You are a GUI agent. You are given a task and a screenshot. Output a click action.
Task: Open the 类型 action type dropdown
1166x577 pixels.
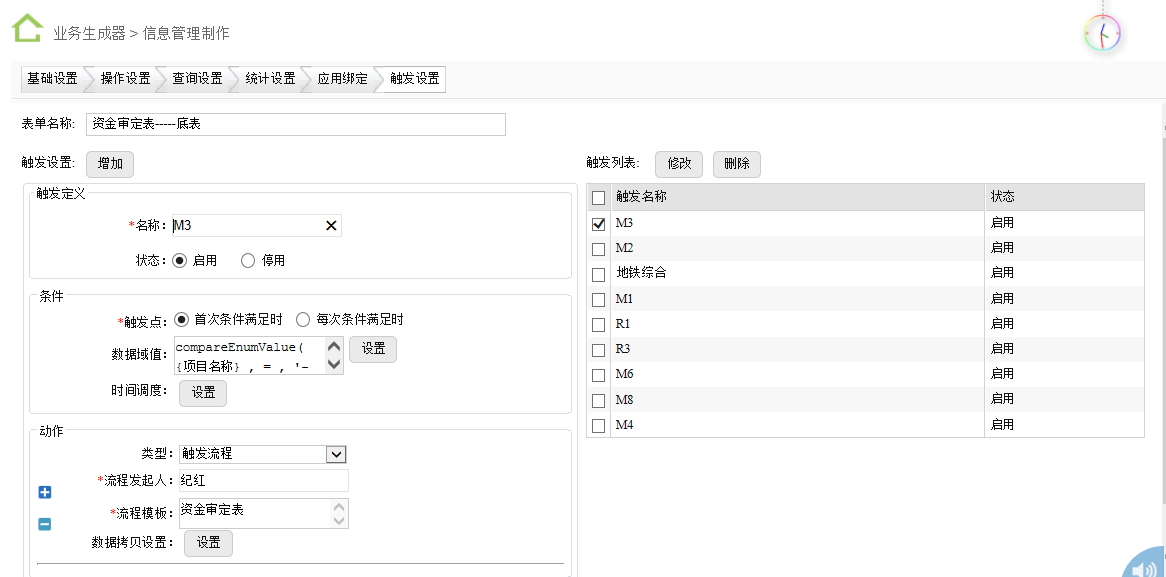pos(335,454)
